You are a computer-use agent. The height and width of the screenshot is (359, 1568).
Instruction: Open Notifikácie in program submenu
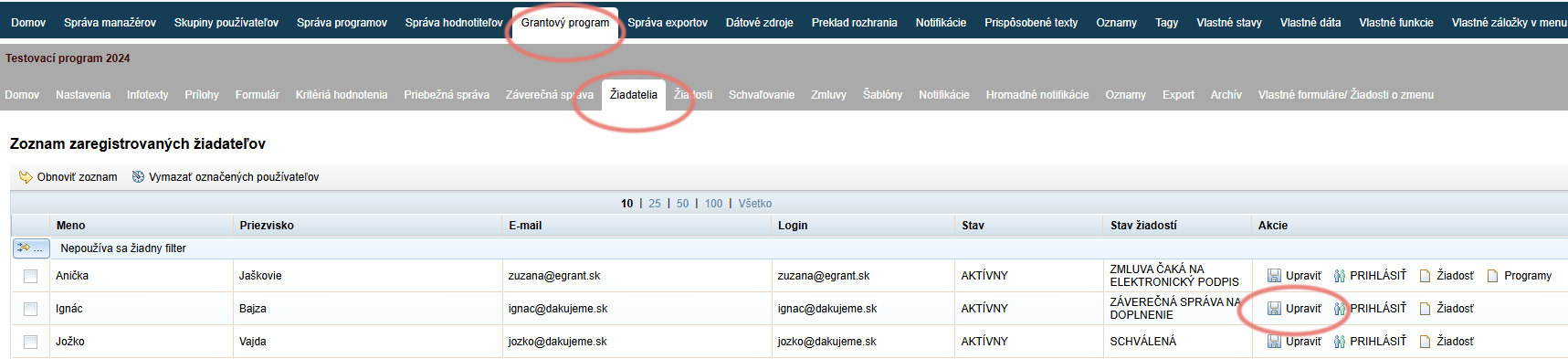pos(944,95)
